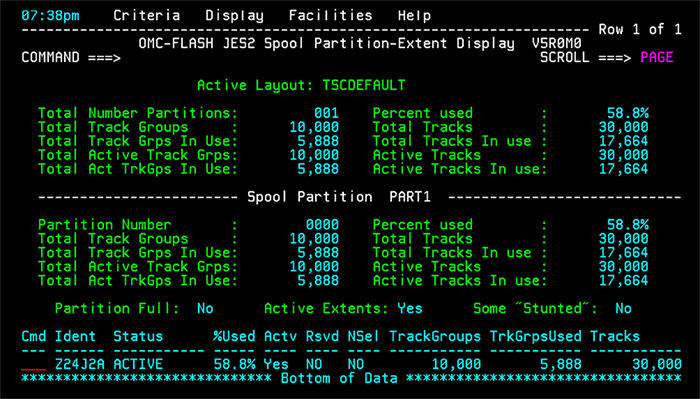Click the Rsvd NO value in Z24J2A row
700x399 pixels.
(314, 365)
